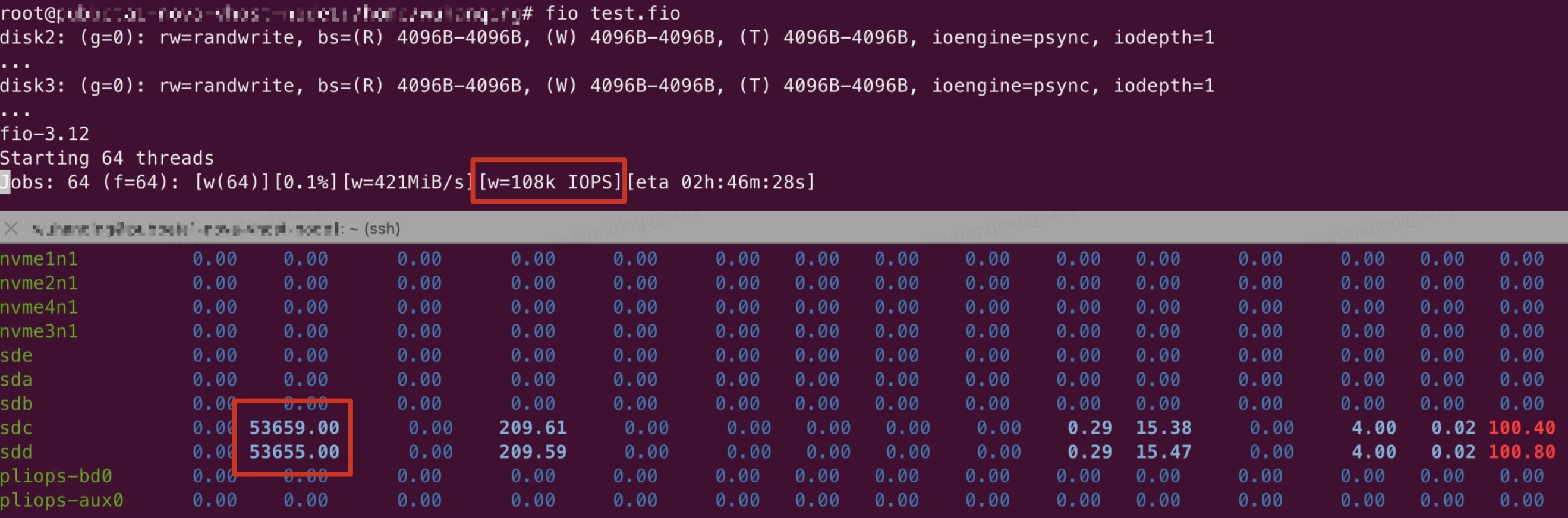Click the 'w=108k IOPS' value

[550, 182]
